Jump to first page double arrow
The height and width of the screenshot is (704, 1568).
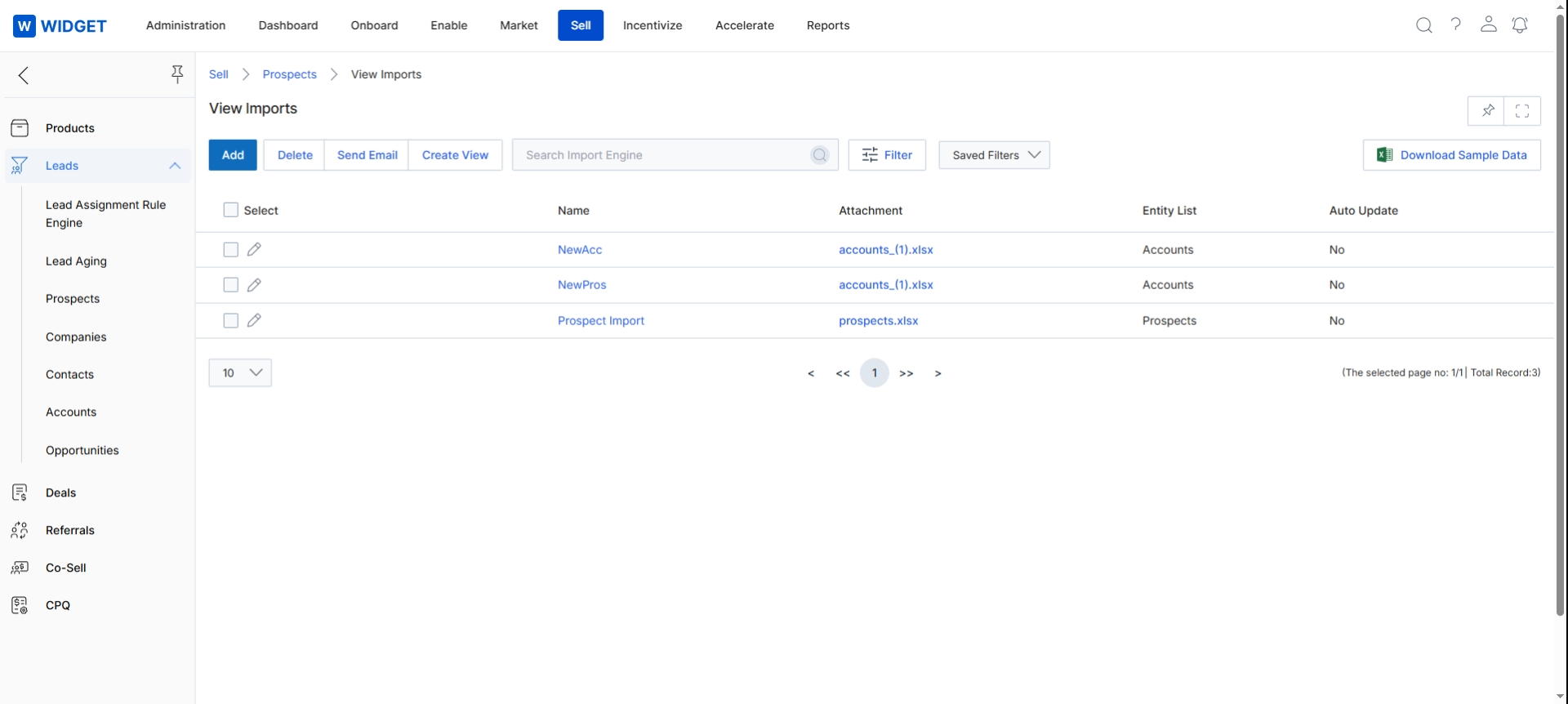843,373
